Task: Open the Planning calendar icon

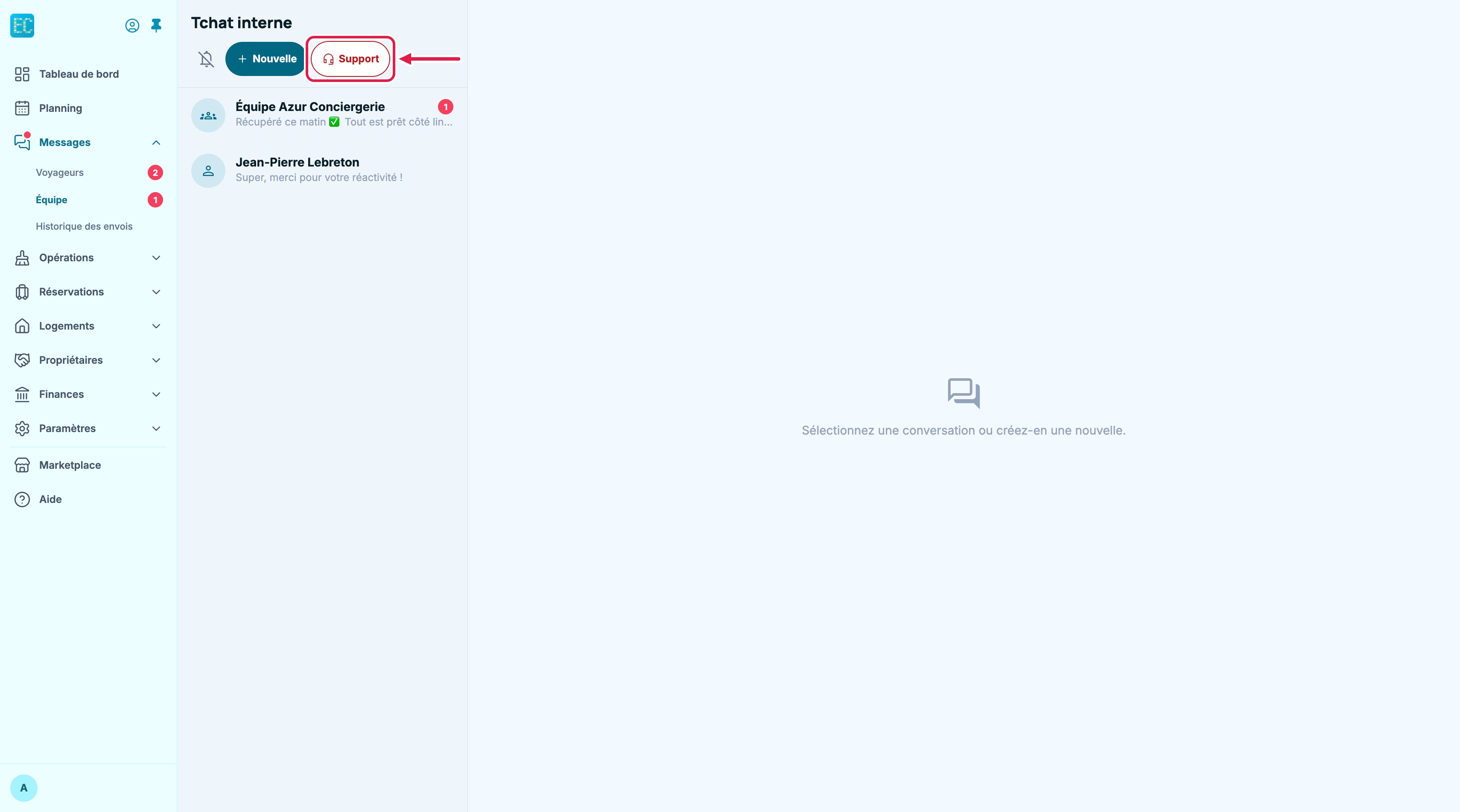Action: pyautogui.click(x=22, y=108)
